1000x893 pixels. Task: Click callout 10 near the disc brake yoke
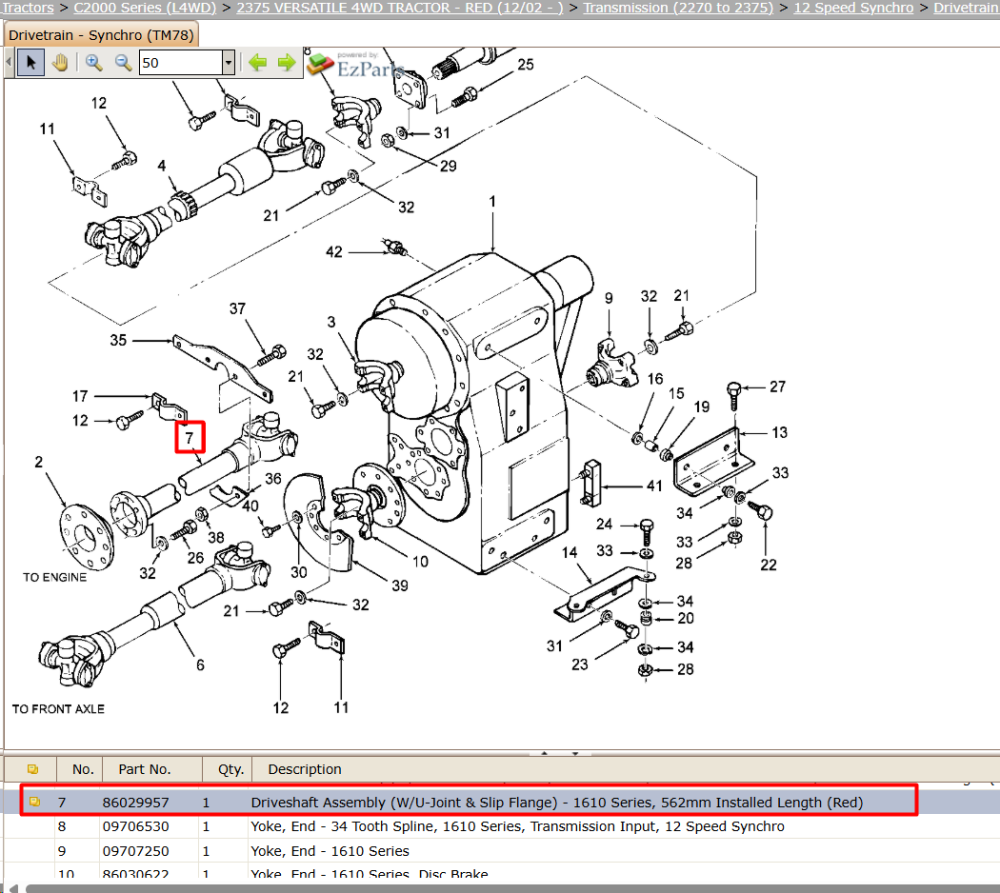[420, 562]
